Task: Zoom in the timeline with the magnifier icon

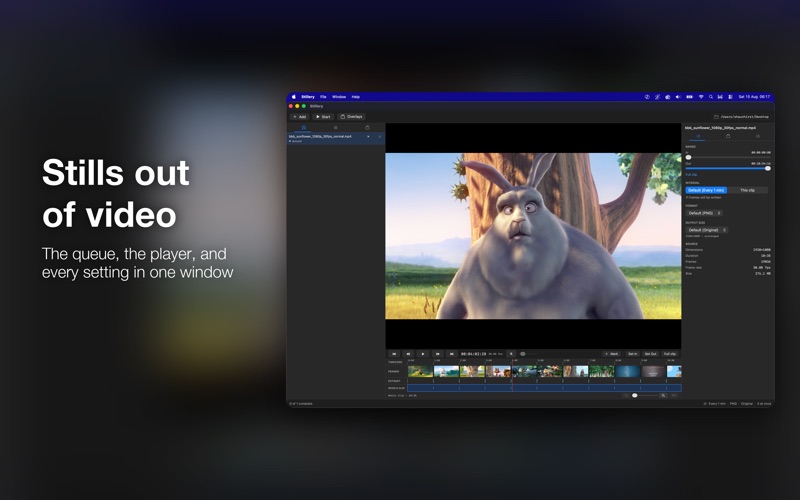Action: point(663,395)
